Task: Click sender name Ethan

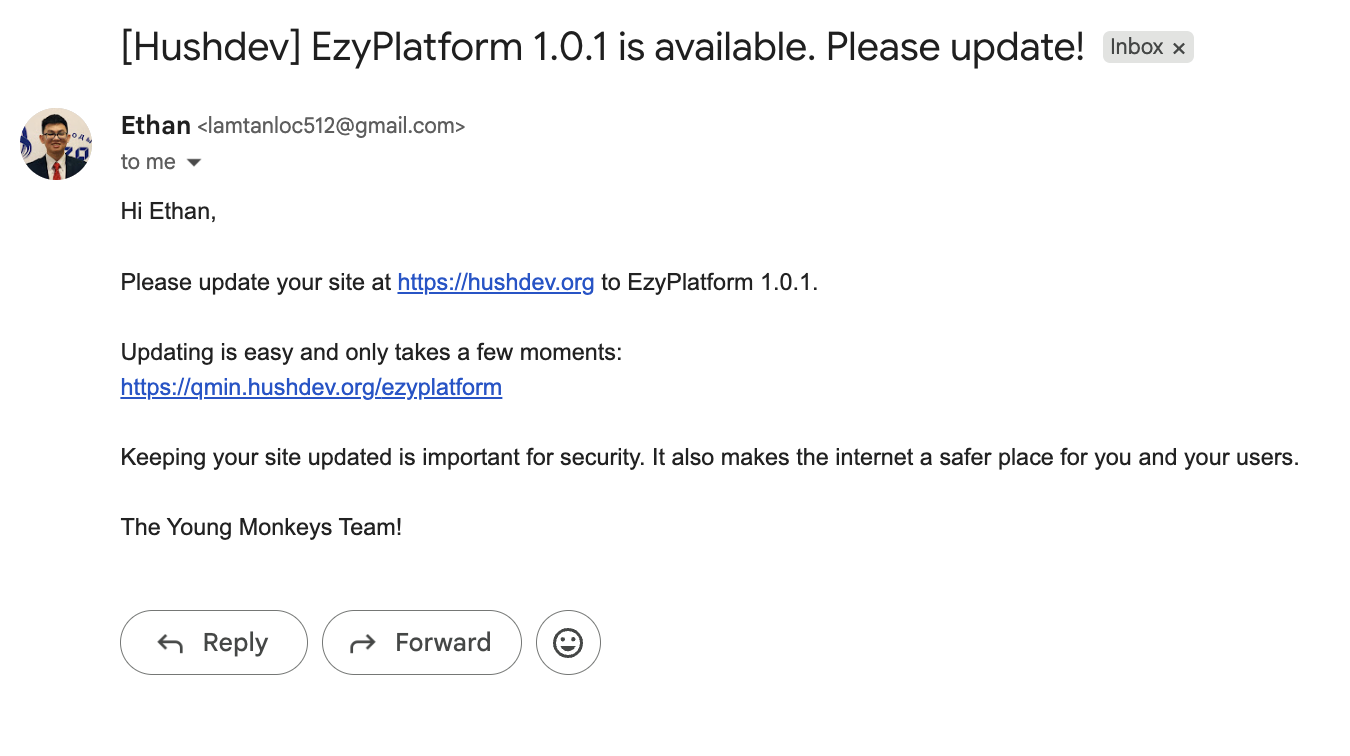Action: coord(155,126)
